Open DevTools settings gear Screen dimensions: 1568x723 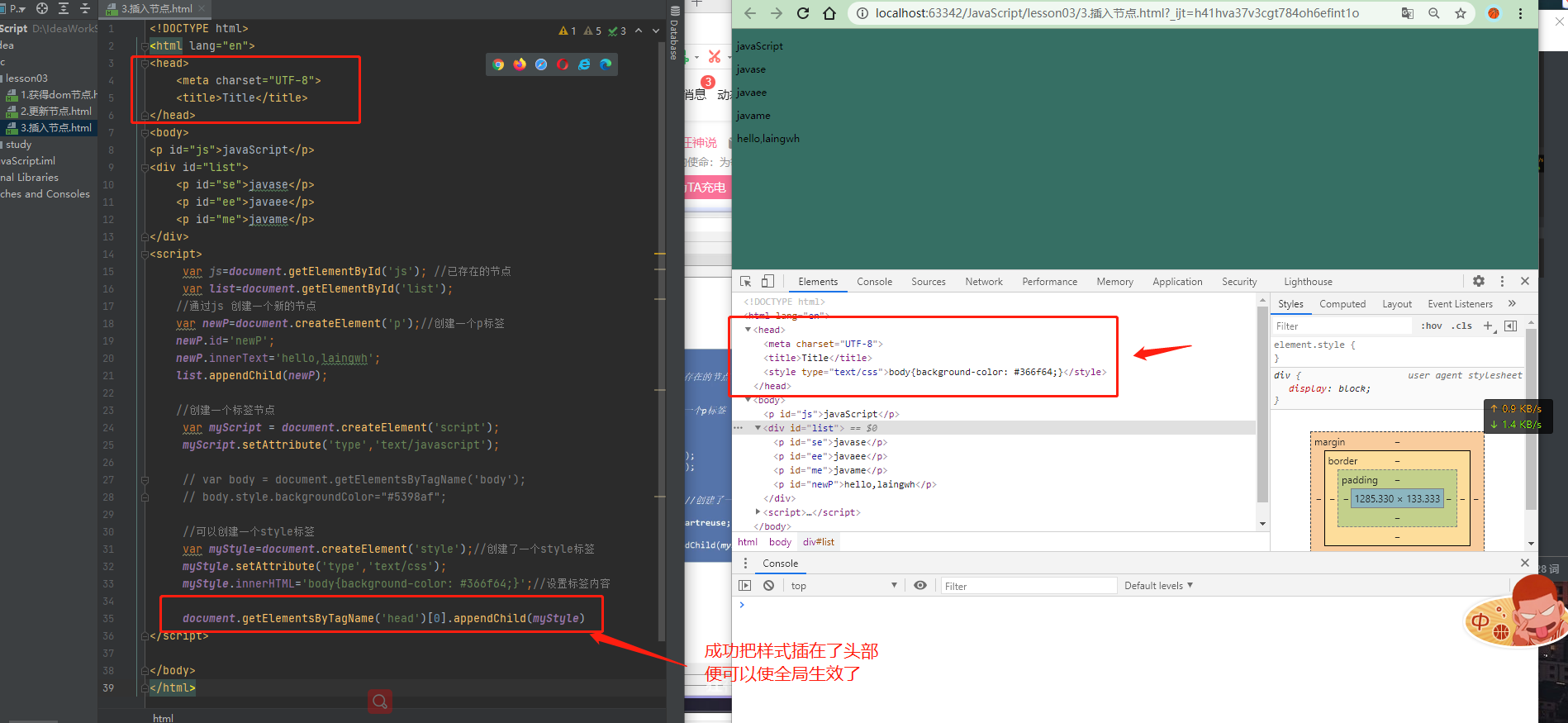pos(1479,281)
